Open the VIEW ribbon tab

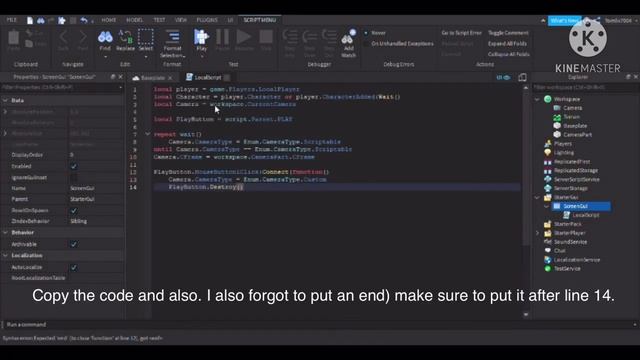tap(180, 20)
